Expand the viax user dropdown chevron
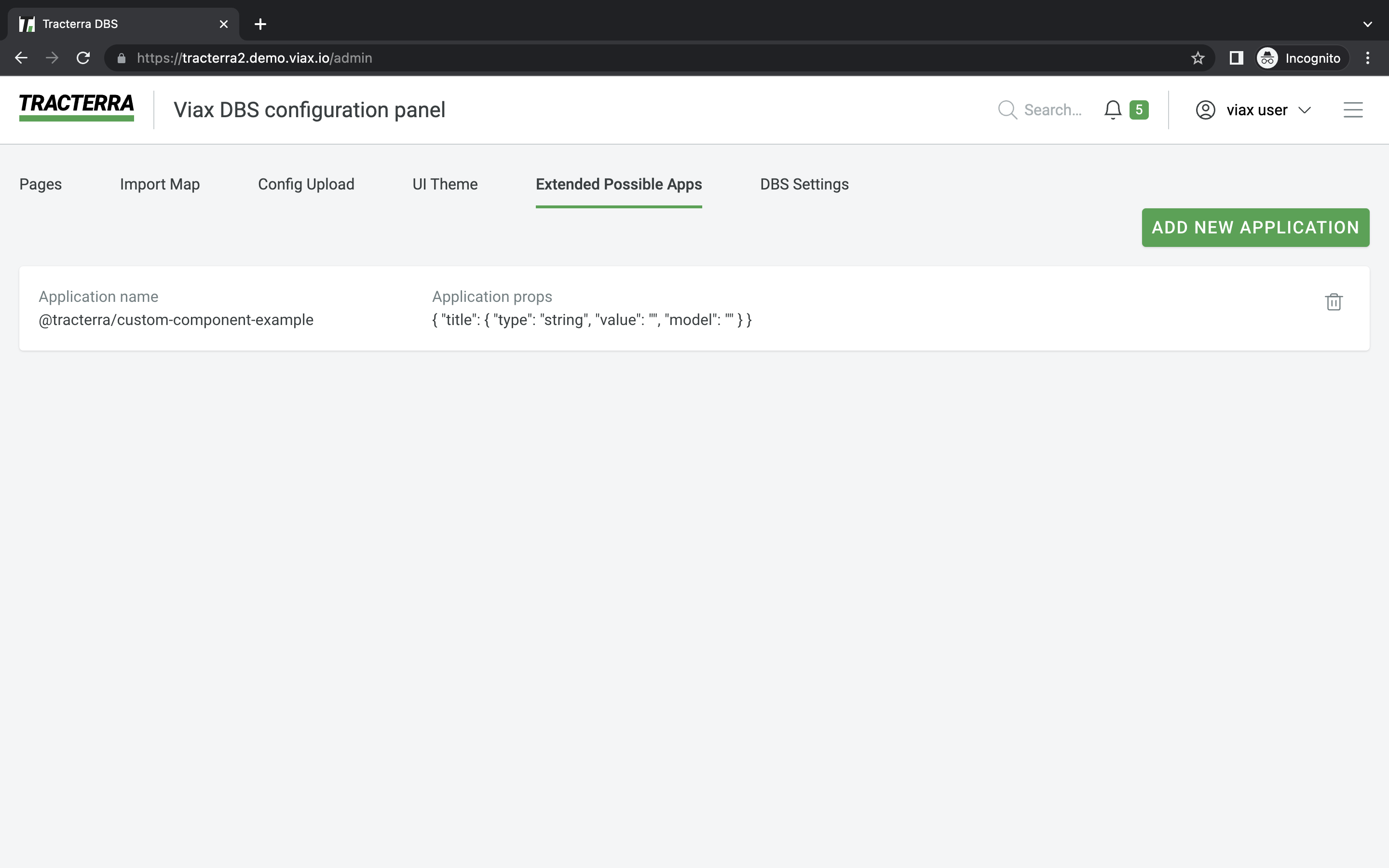The width and height of the screenshot is (1389, 868). [1305, 109]
